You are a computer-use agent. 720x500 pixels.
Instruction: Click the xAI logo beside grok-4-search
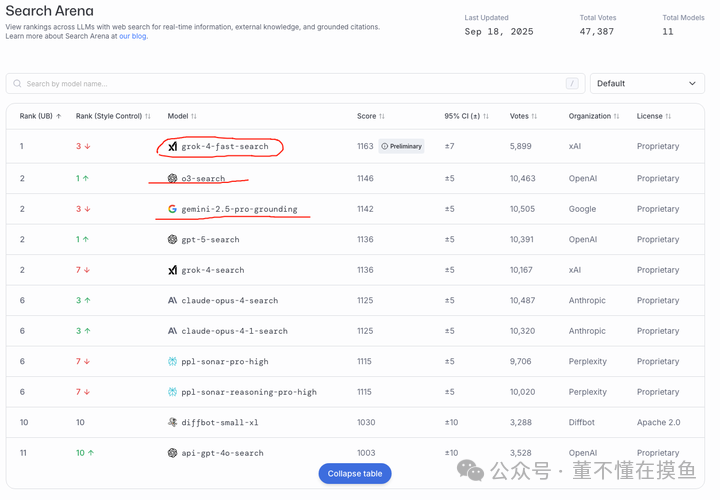coord(172,270)
